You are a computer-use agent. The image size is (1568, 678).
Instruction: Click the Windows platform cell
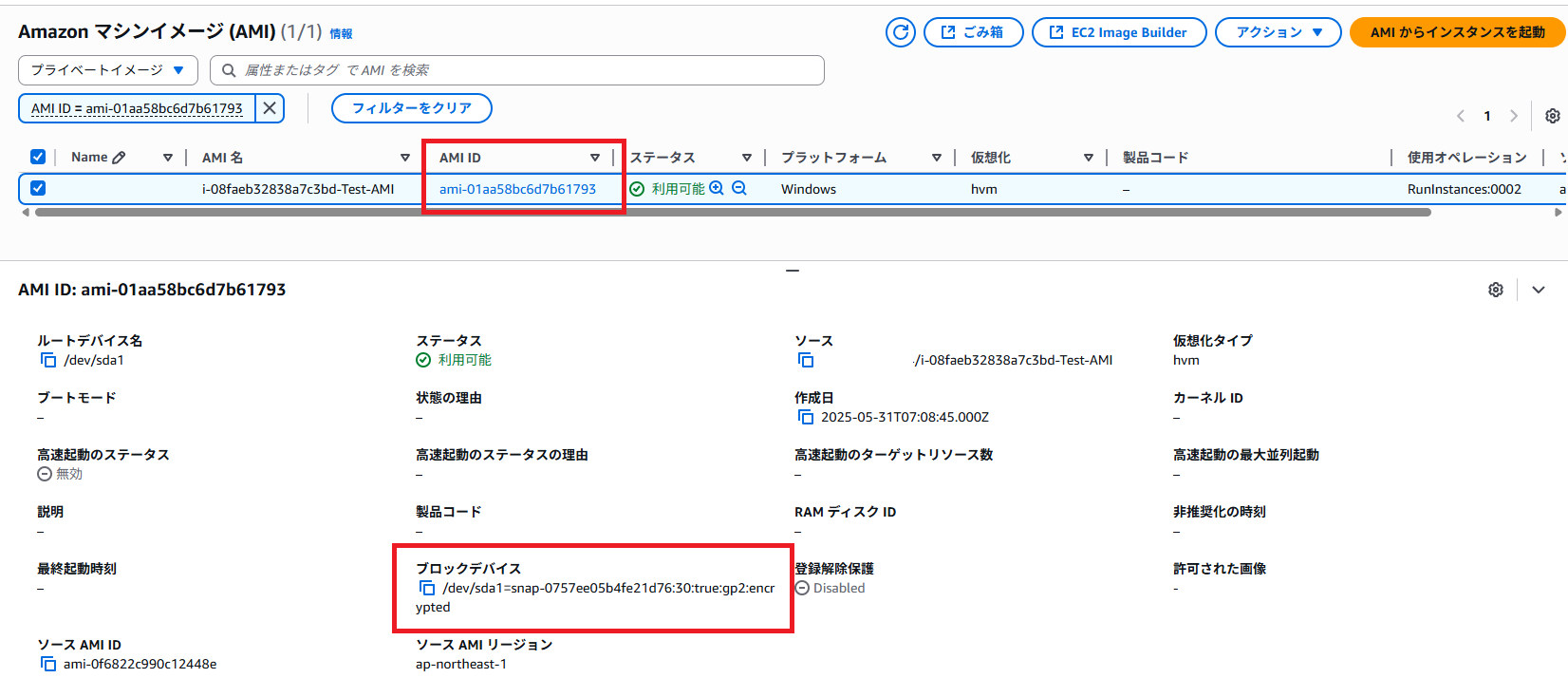coord(809,189)
